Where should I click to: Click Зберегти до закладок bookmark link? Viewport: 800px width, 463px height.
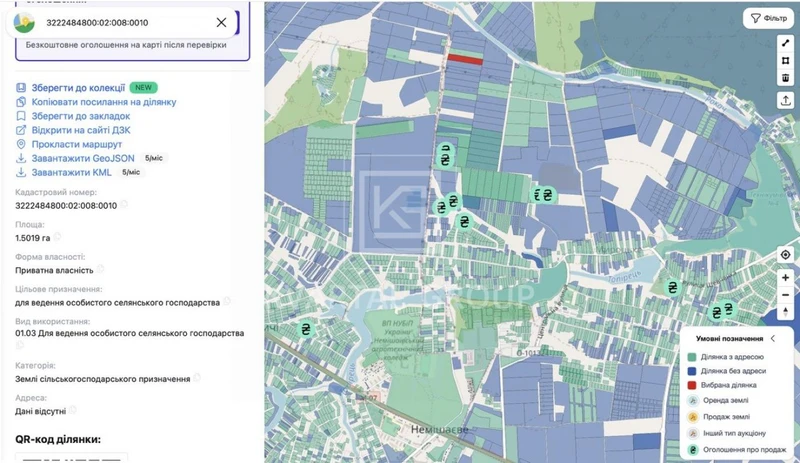[81, 116]
